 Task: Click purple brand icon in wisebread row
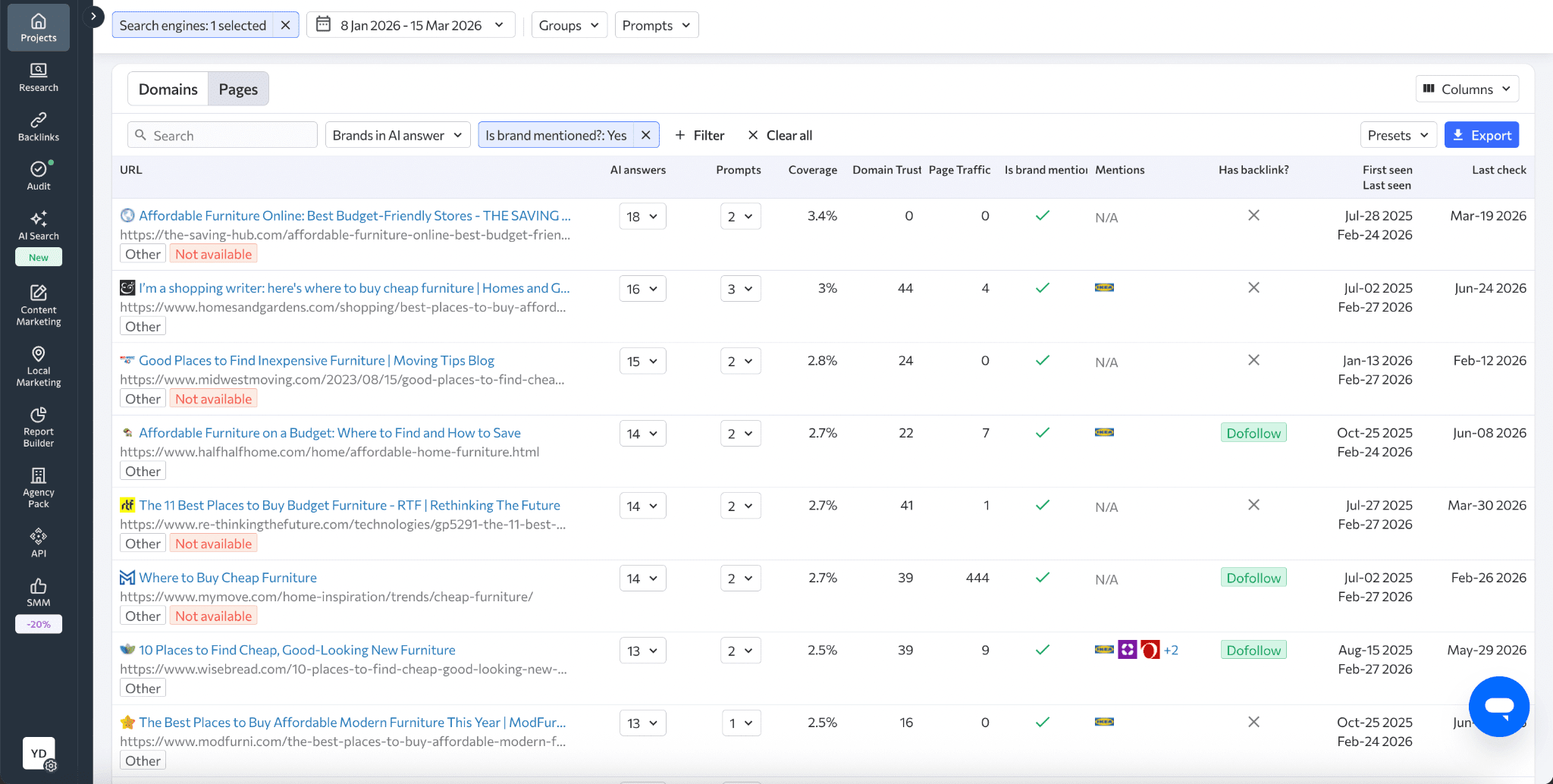click(x=1127, y=650)
